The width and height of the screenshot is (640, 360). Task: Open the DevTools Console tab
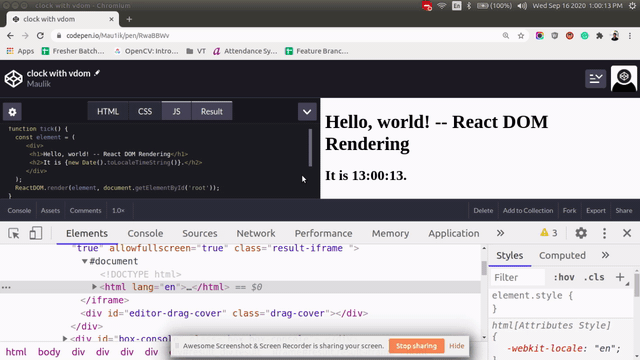[x=145, y=233]
